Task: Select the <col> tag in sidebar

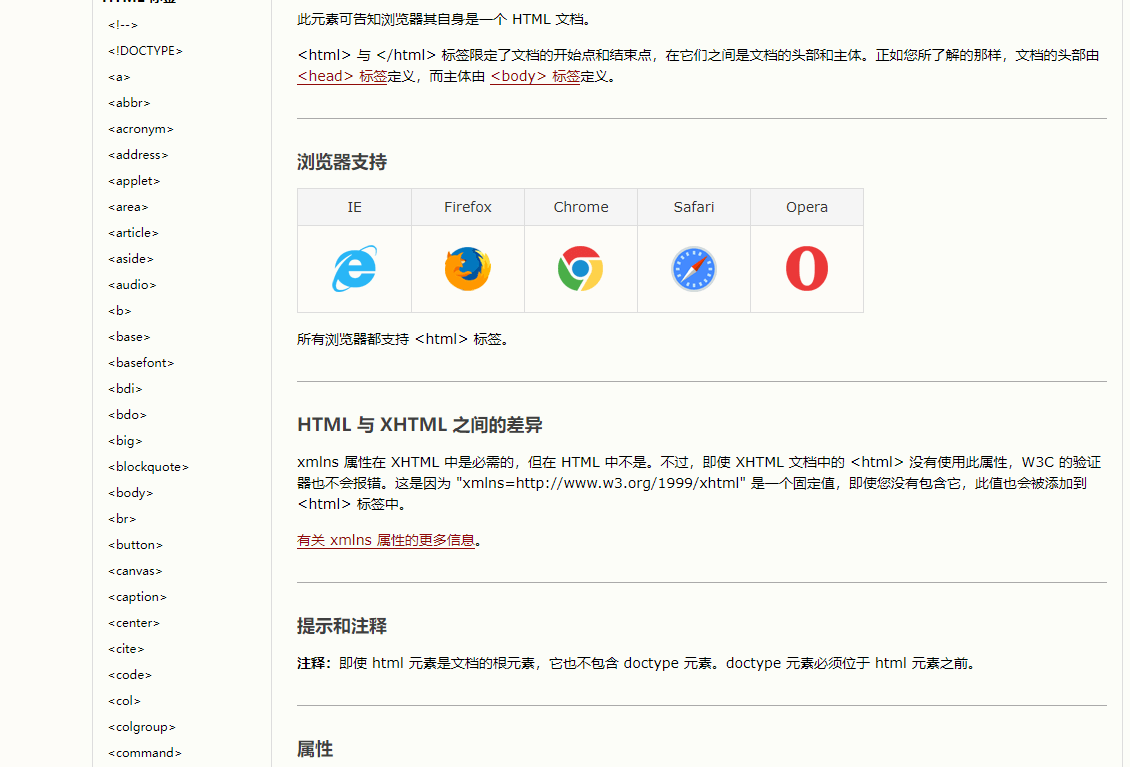Action: coord(124,700)
